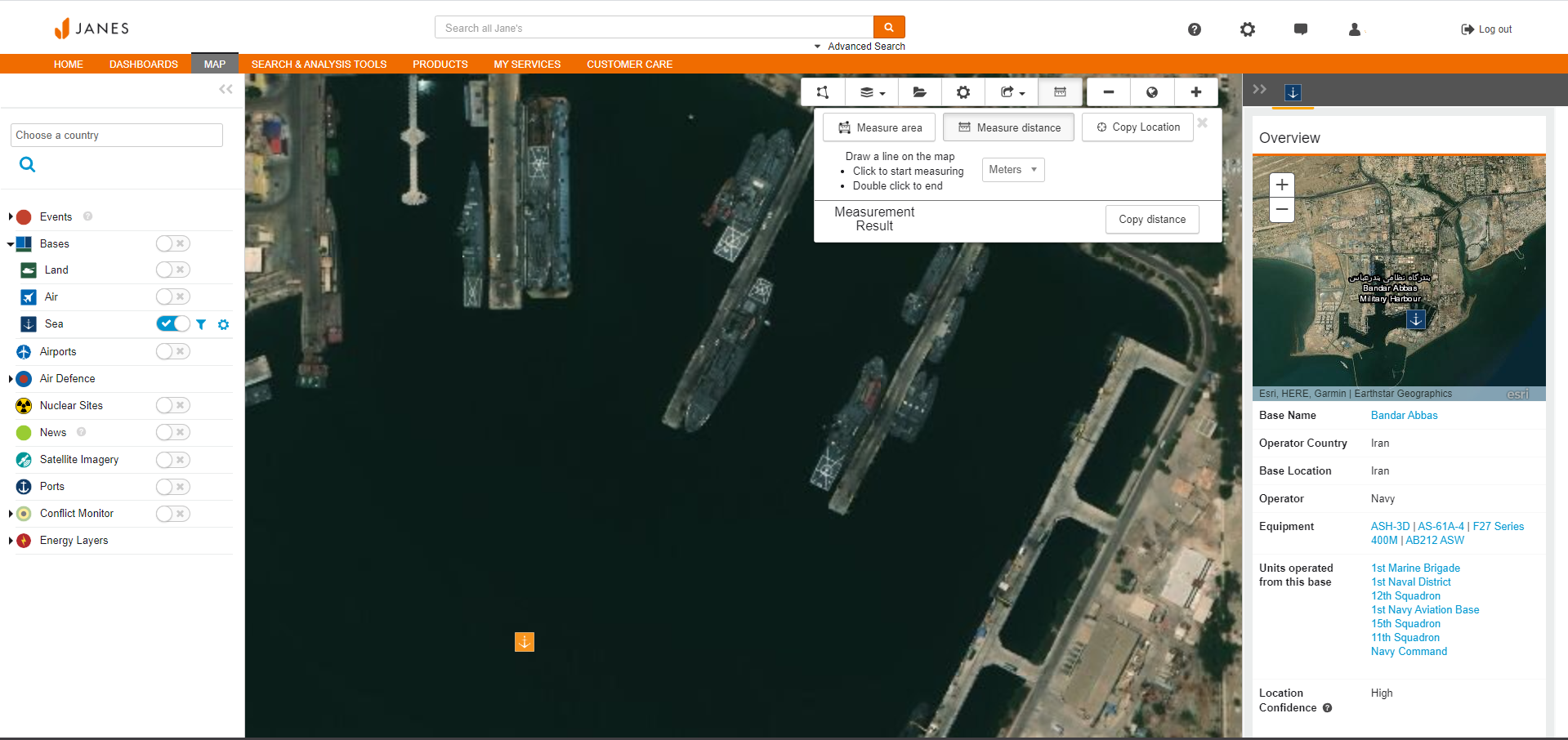Screen dimensions: 1568x740
Task: Click the orange anchor marker on map
Action: tap(525, 642)
